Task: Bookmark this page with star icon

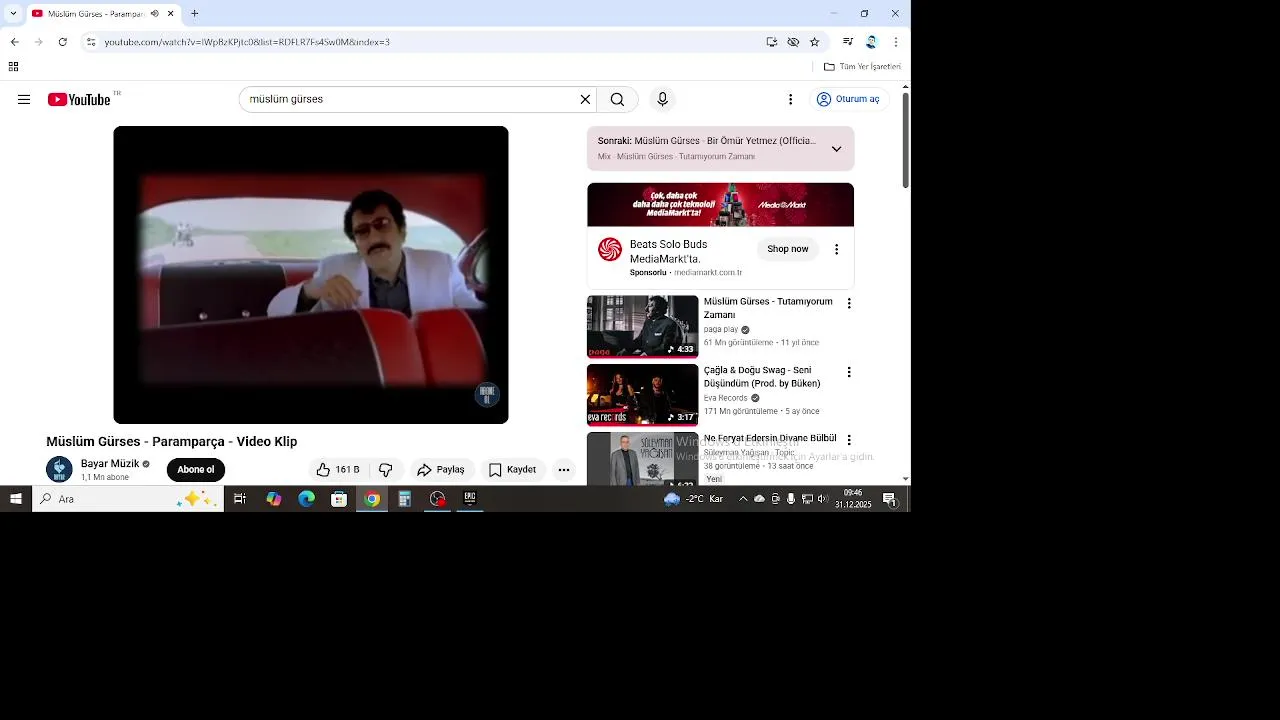Action: tap(814, 42)
